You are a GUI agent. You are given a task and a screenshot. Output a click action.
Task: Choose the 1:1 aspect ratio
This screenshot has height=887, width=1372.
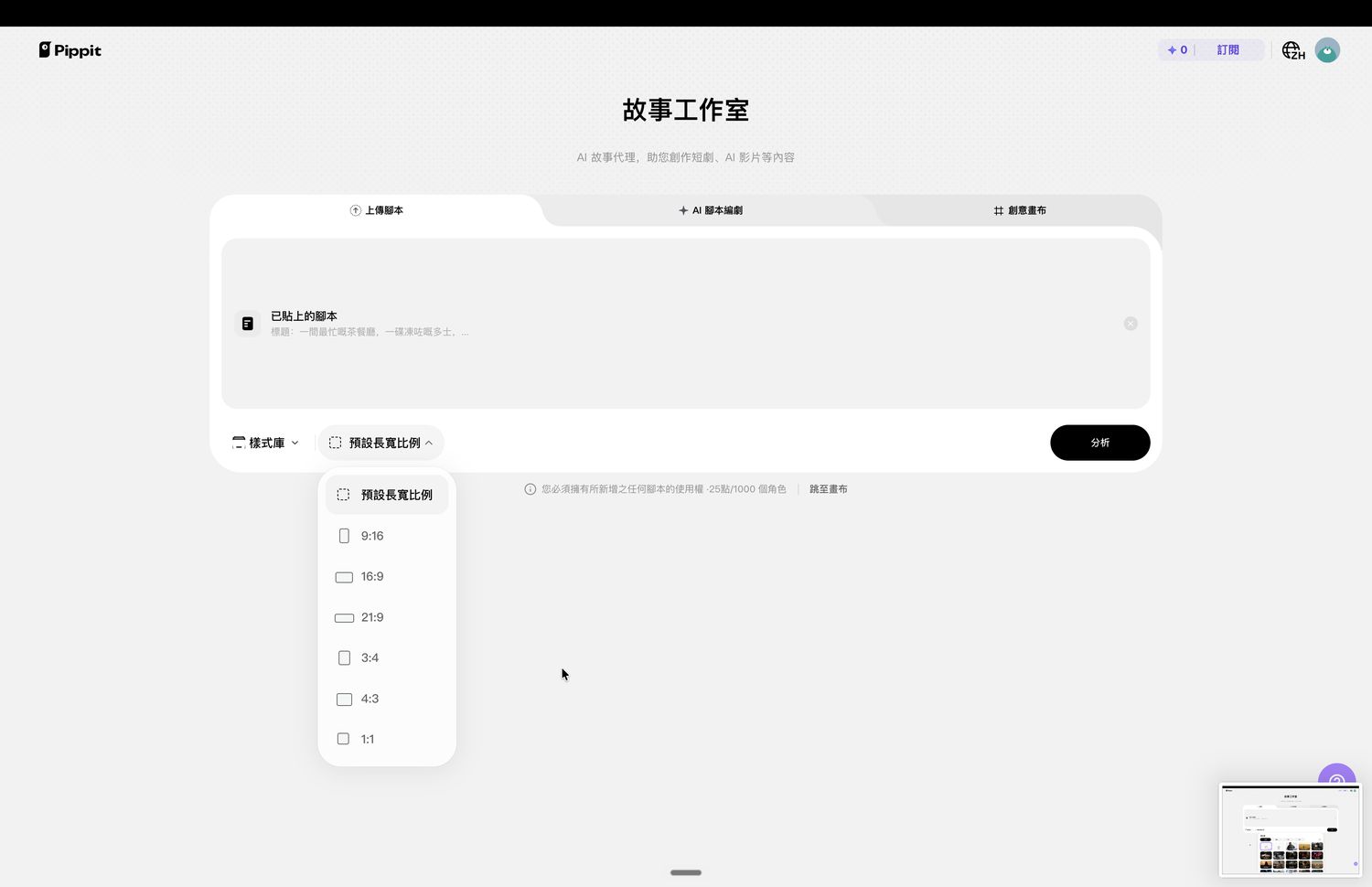pyautogui.click(x=387, y=739)
